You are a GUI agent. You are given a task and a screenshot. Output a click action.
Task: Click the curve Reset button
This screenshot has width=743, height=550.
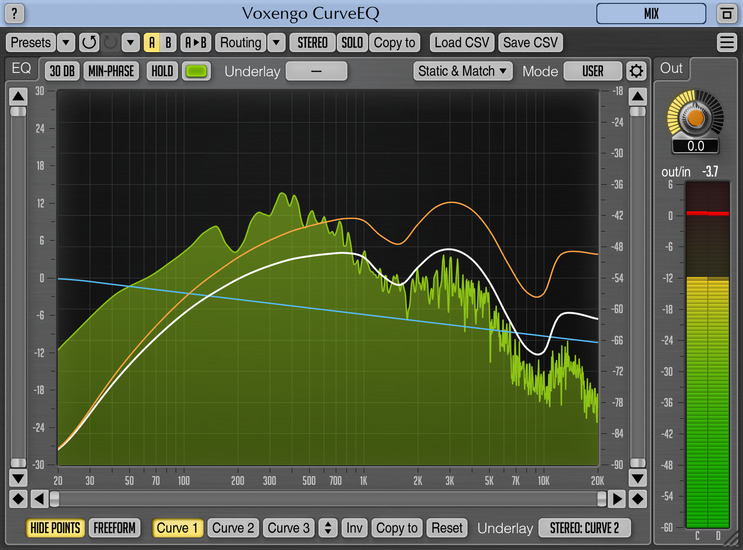coord(447,528)
